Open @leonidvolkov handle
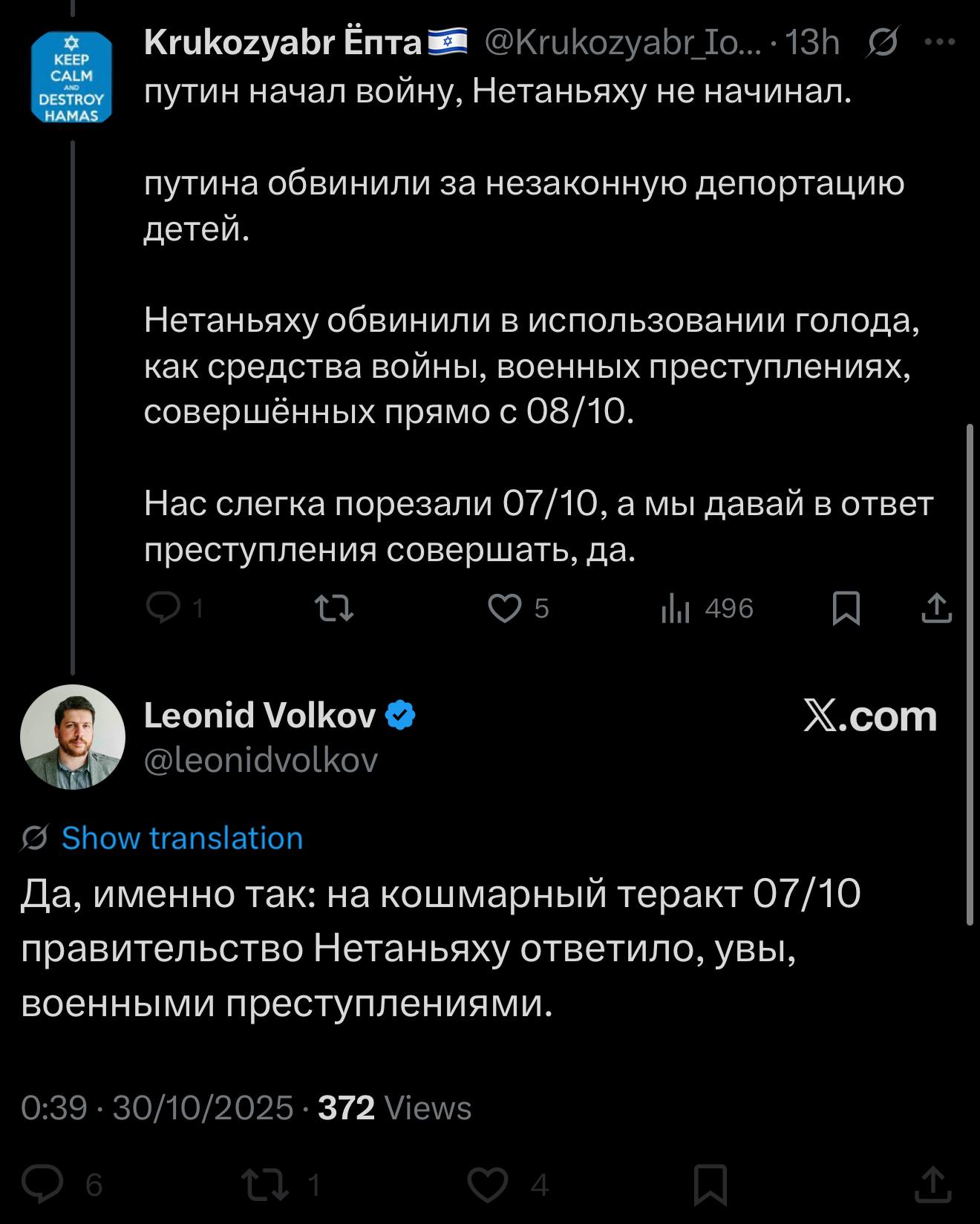Screen dimensions: 980x1224 261,760
